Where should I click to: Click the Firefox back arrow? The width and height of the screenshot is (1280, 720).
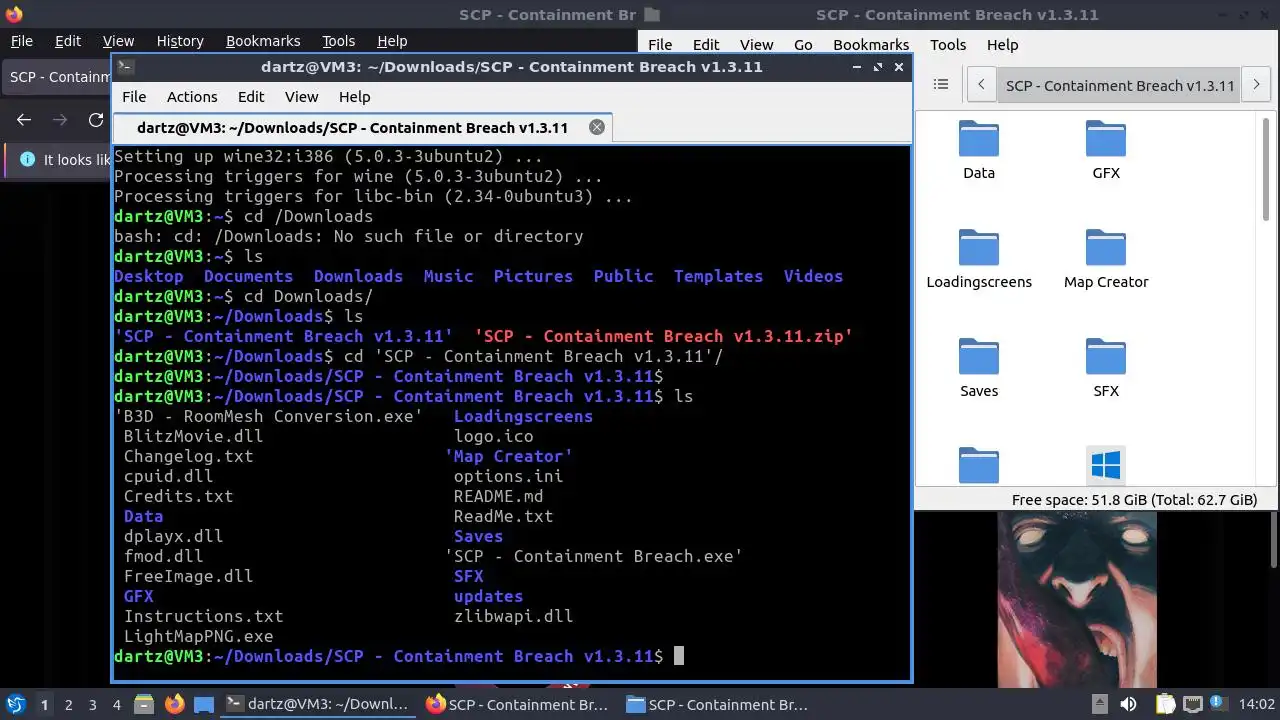pyautogui.click(x=24, y=120)
